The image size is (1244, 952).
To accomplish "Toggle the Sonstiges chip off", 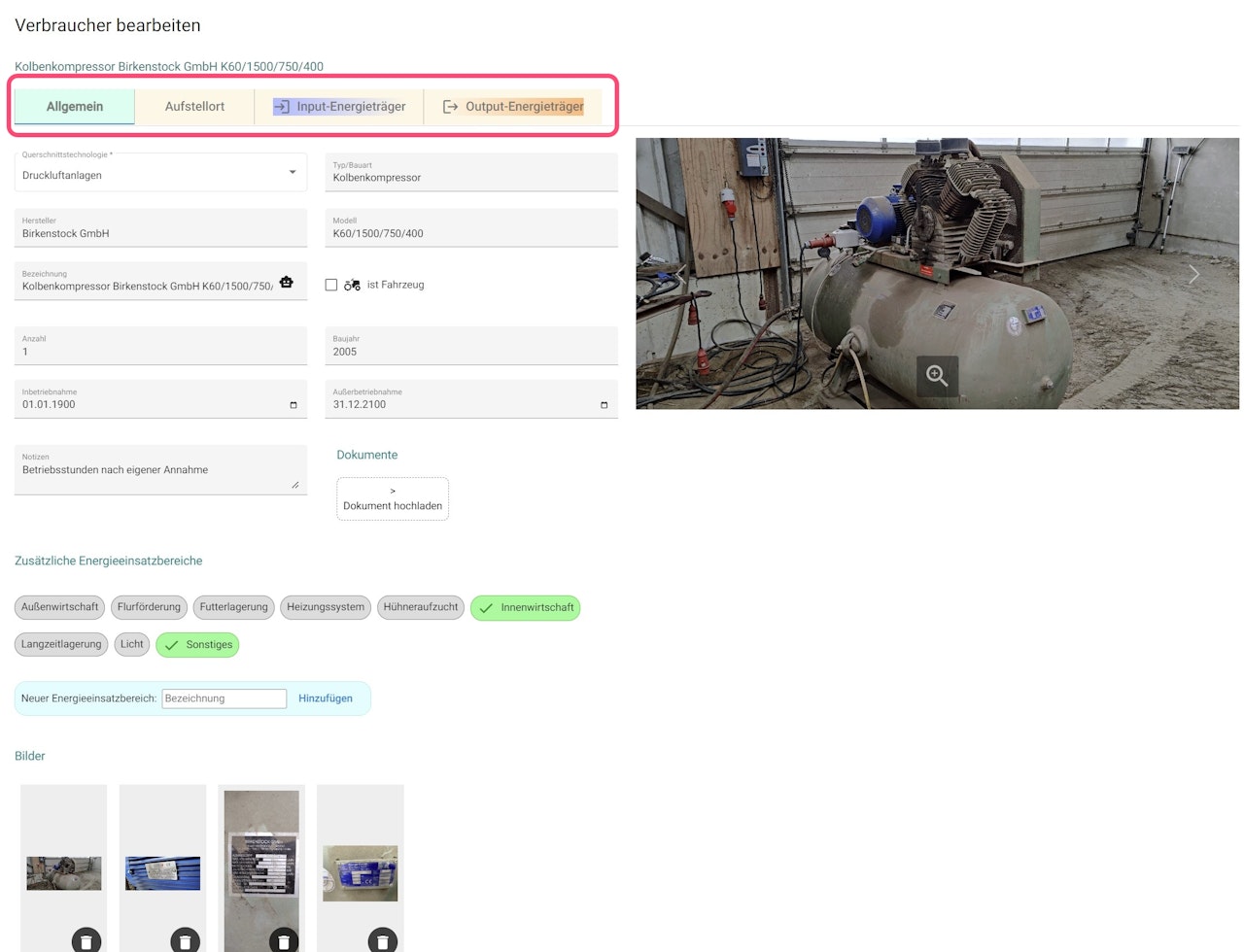I will point(197,645).
